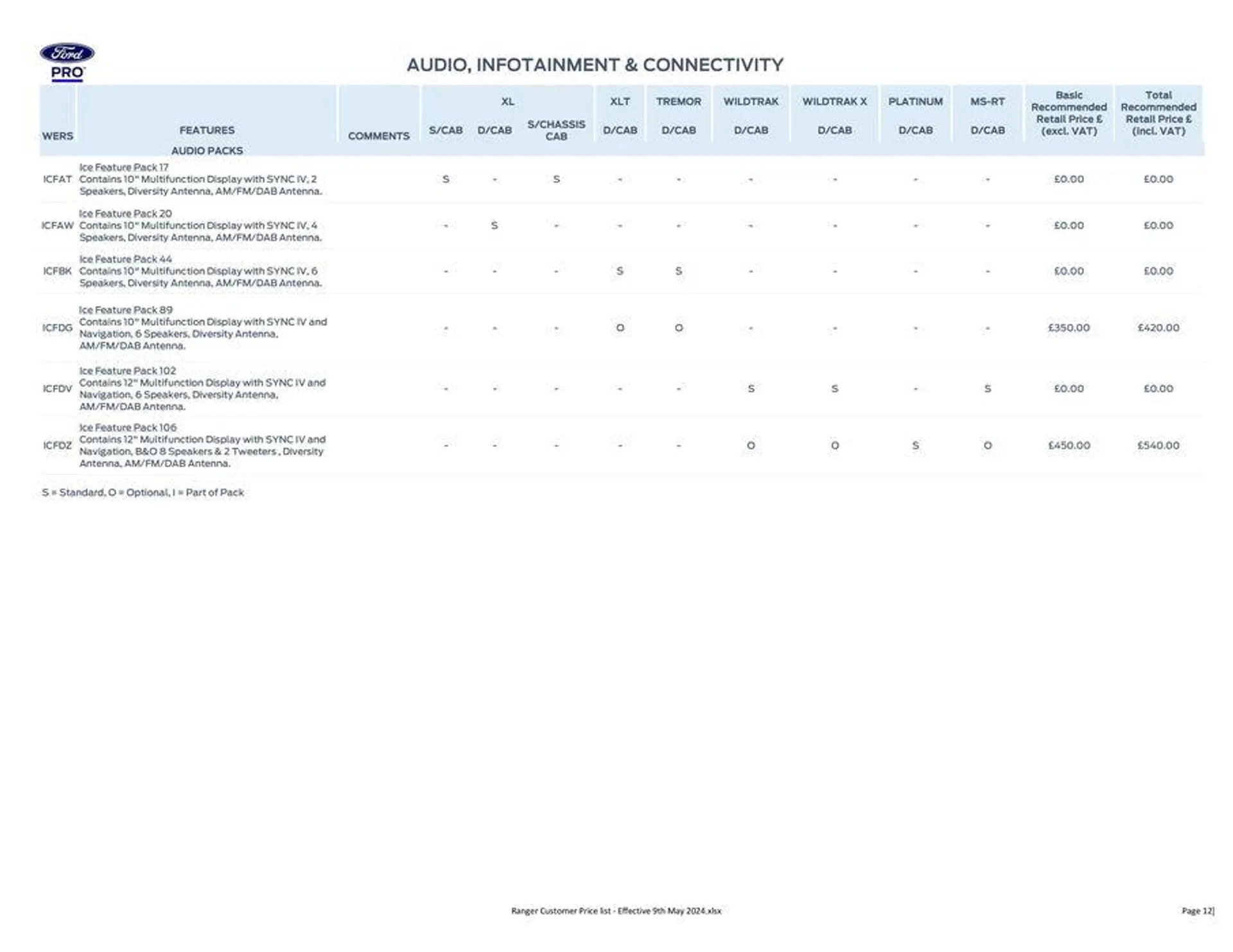Click the O under MS-RT for ICFDZ
Viewport: 1233px width, 952px height.
[987, 445]
